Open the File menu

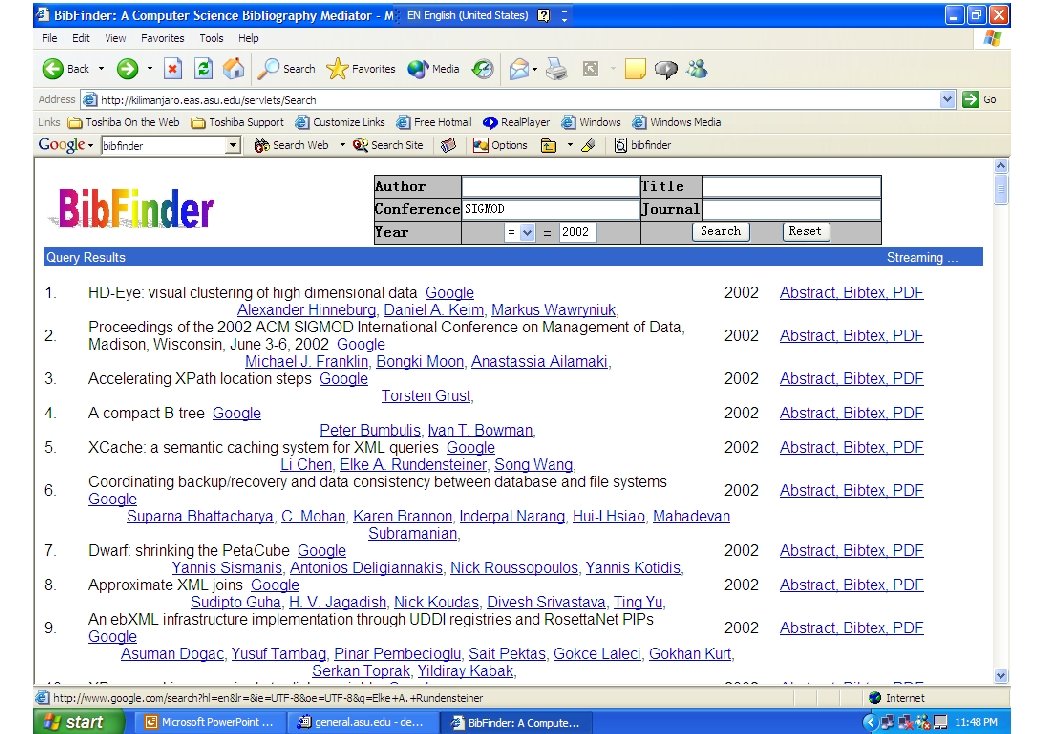[x=50, y=38]
